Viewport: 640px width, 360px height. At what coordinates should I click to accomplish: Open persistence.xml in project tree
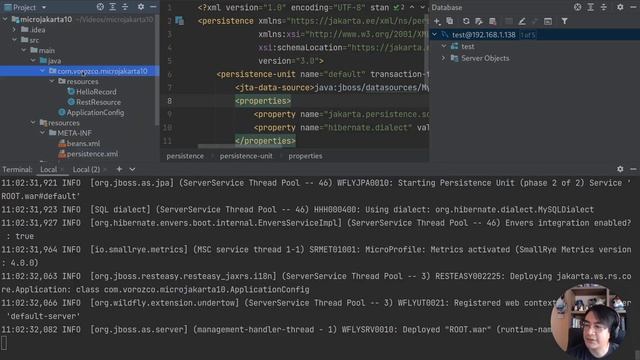(92, 154)
